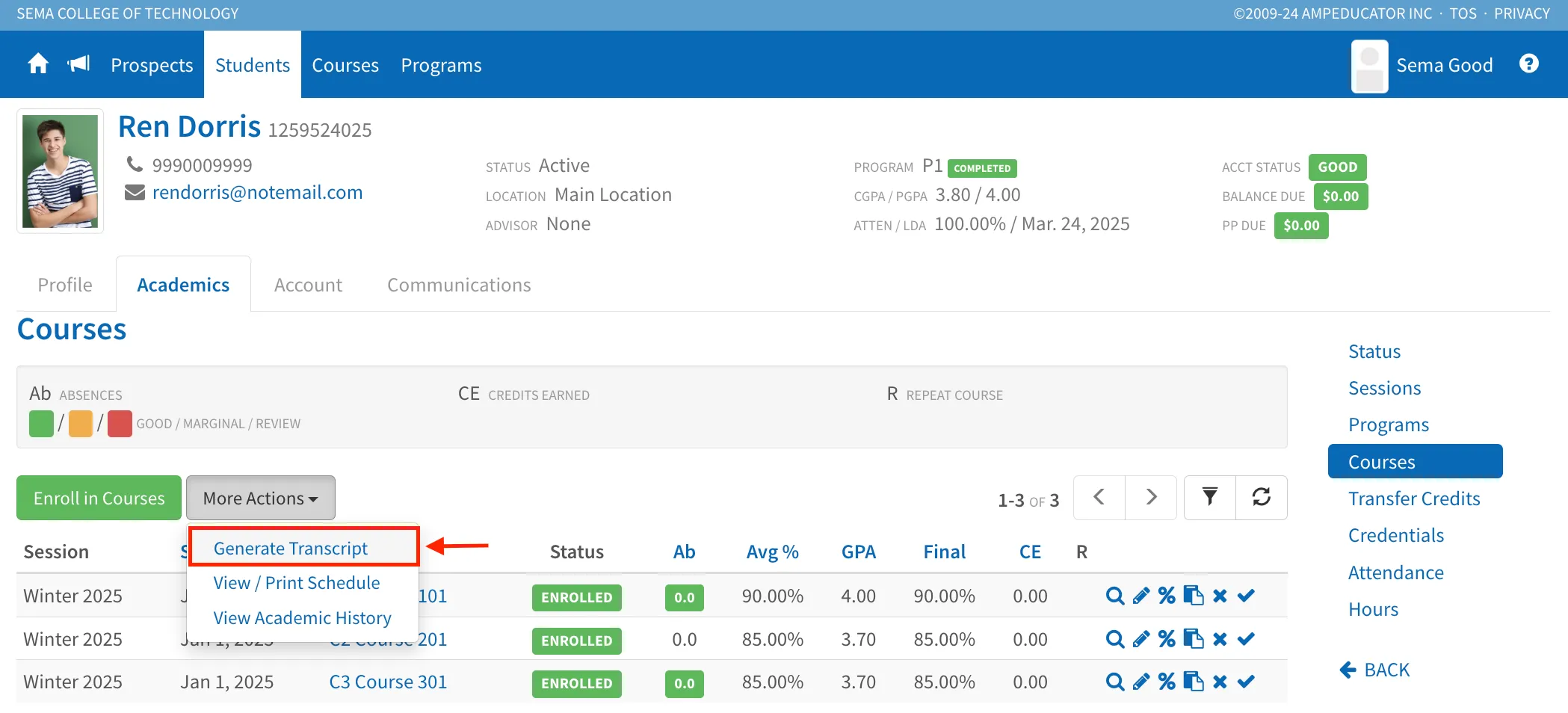Open Ren Dorris profile photo

pyautogui.click(x=60, y=171)
